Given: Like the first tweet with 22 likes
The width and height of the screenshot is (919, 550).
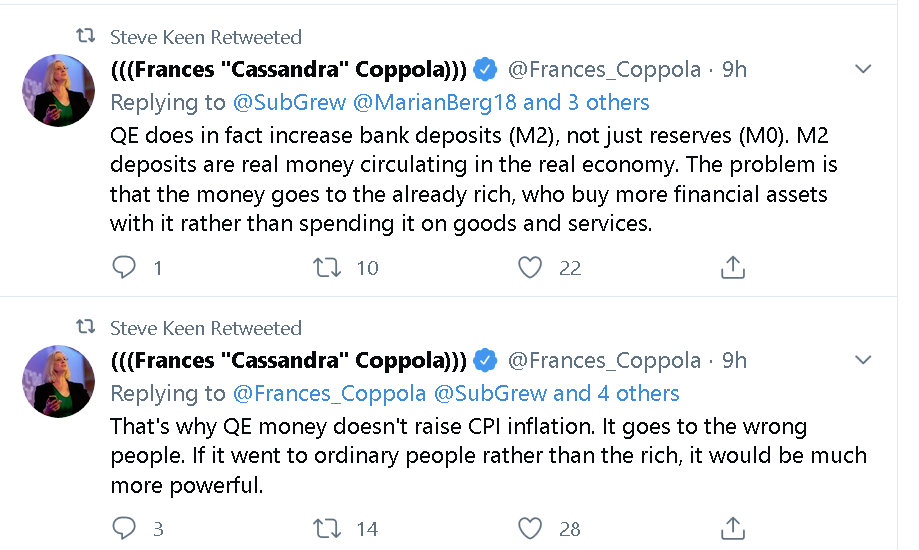Looking at the screenshot, I should (x=530, y=267).
